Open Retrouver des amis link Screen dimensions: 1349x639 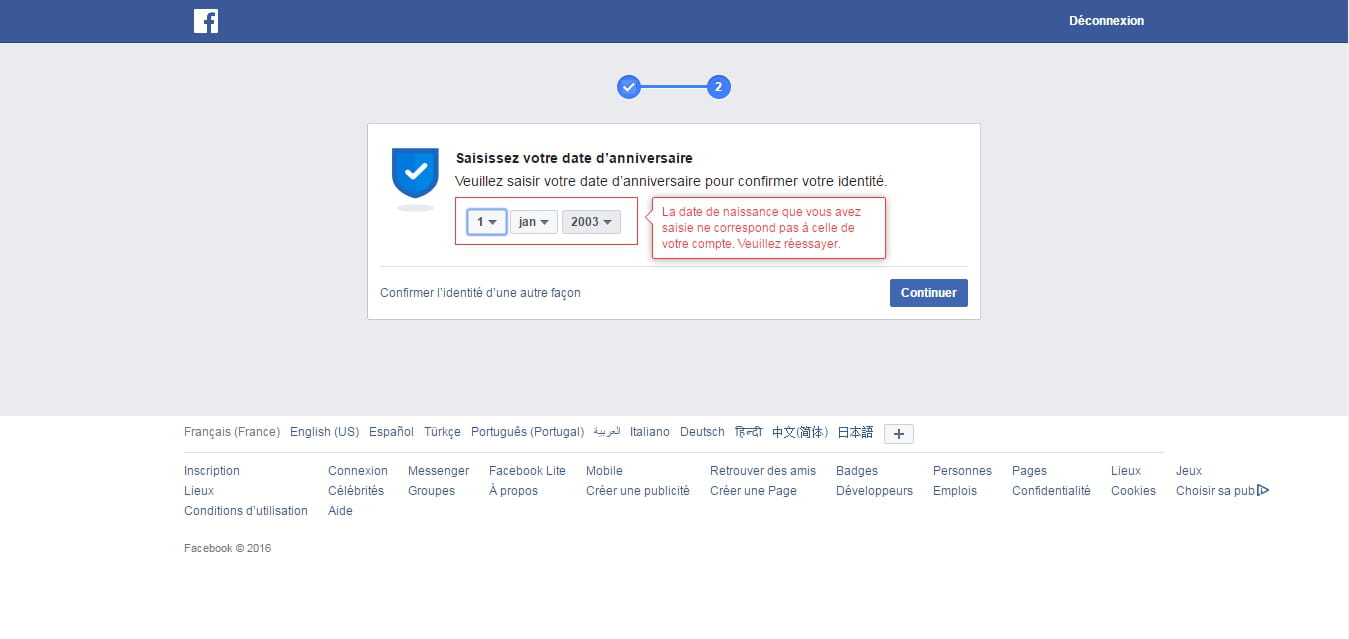(763, 471)
